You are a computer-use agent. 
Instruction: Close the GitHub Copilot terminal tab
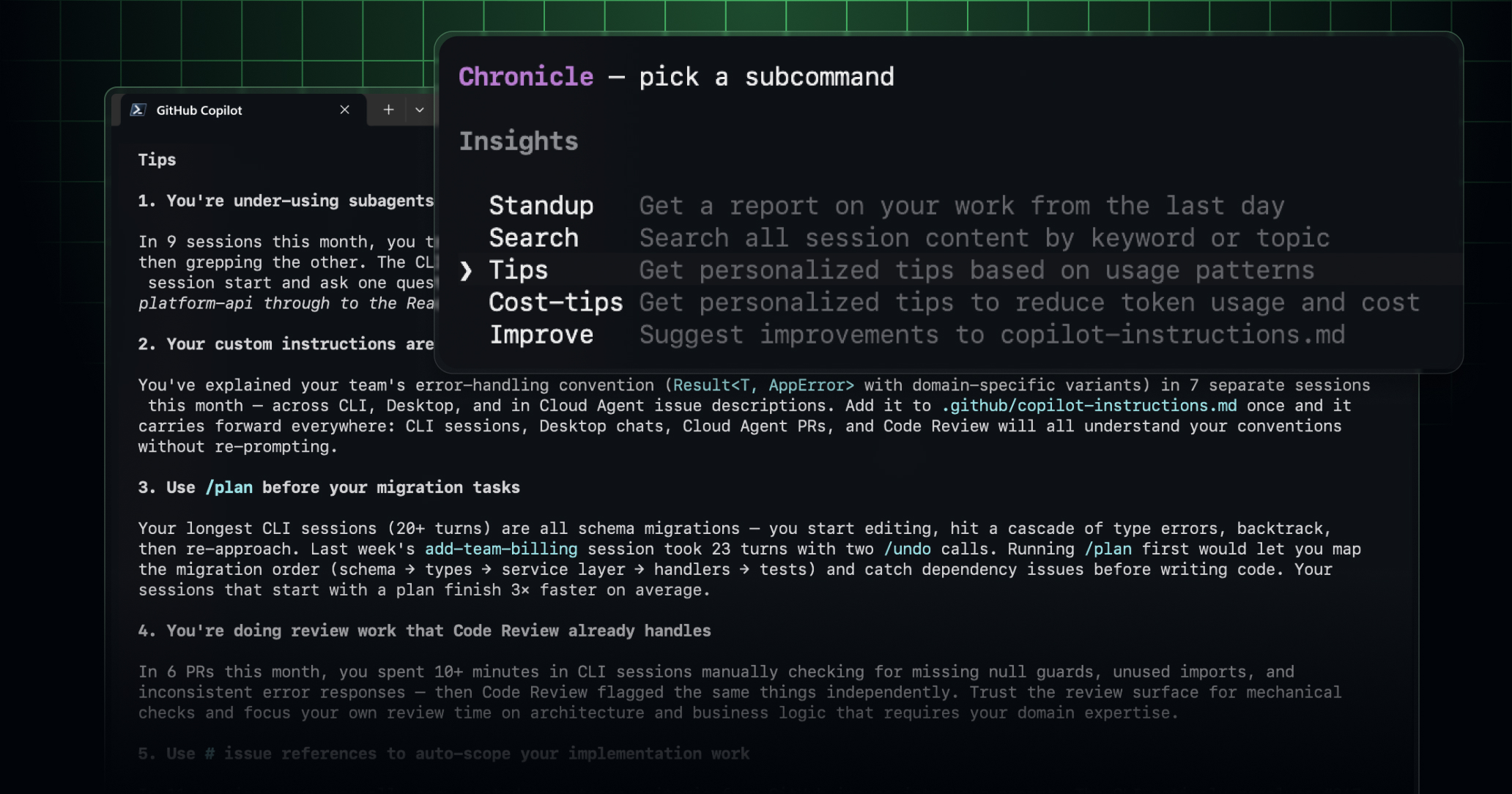click(344, 110)
